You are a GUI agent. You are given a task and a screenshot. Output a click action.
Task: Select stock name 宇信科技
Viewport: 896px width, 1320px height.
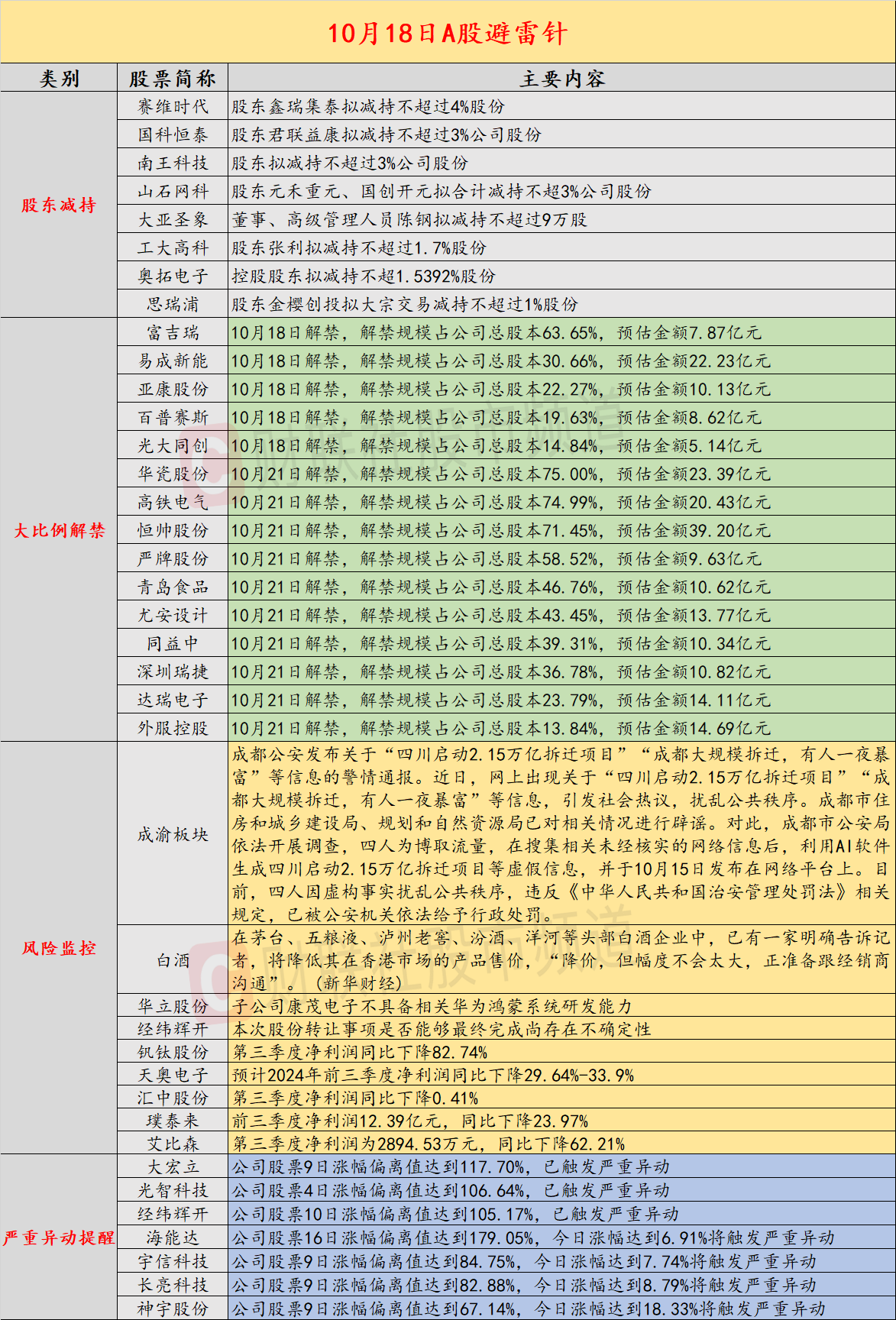tap(173, 1261)
